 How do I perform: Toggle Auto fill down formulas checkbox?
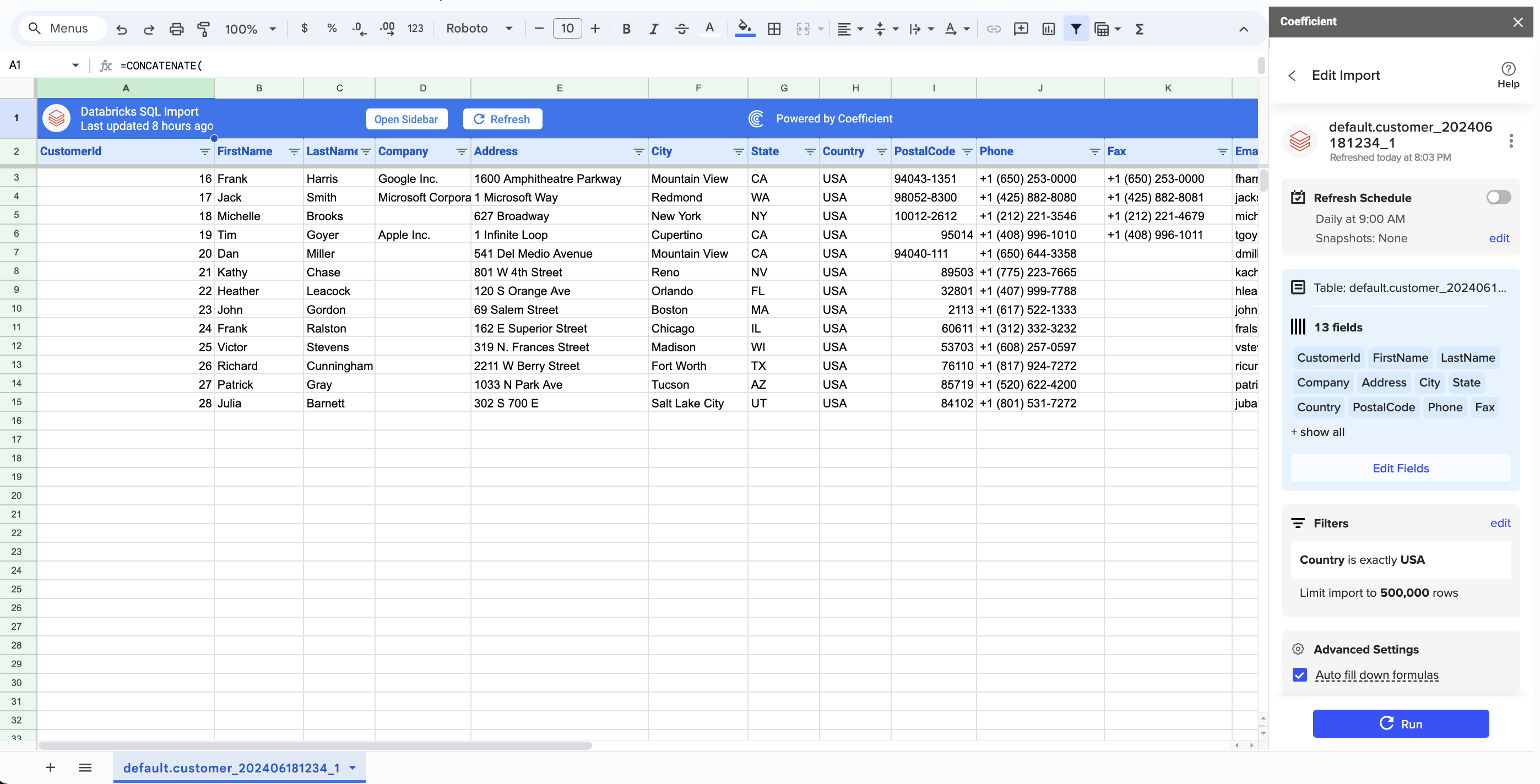[x=1299, y=674]
